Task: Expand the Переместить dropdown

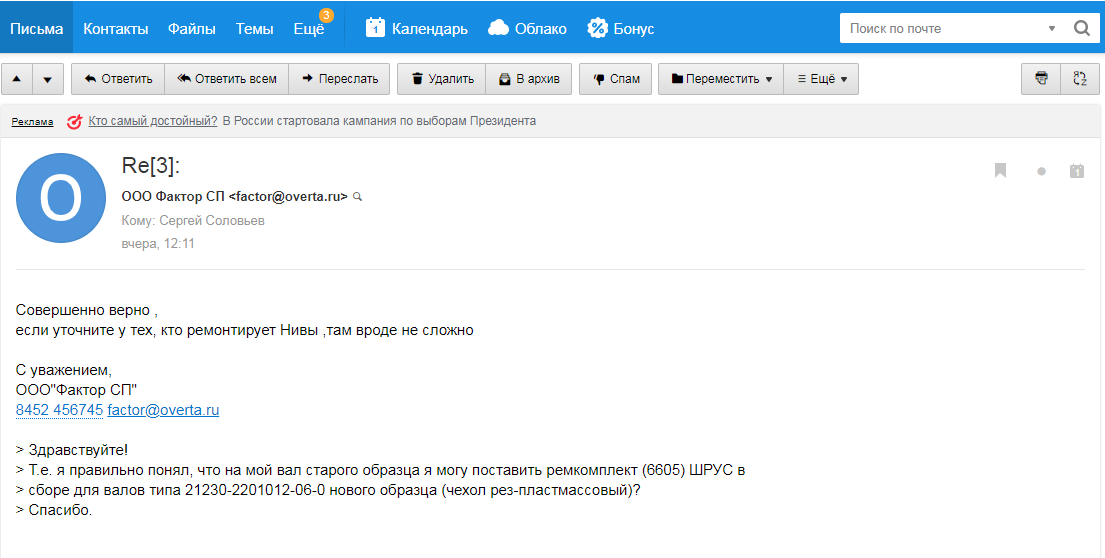Action: coord(720,79)
